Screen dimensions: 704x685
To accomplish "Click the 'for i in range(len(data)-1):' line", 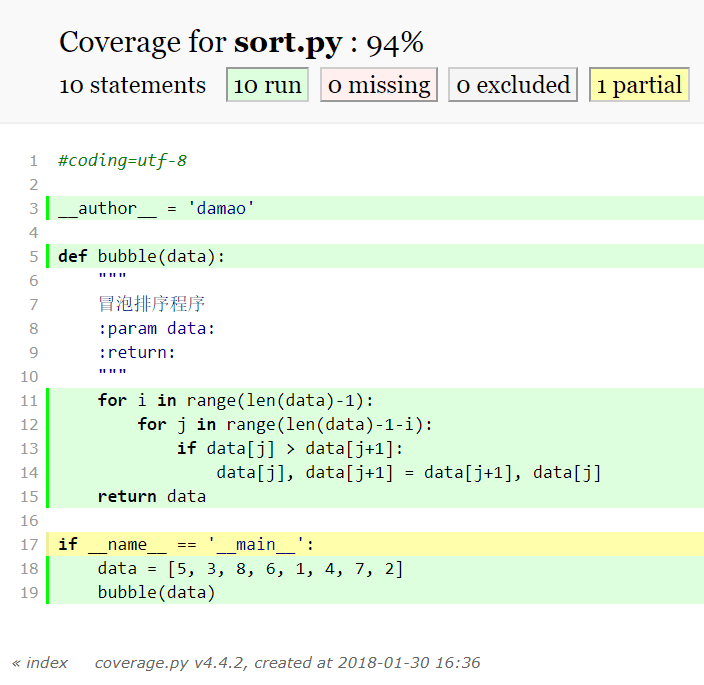I will [x=235, y=400].
